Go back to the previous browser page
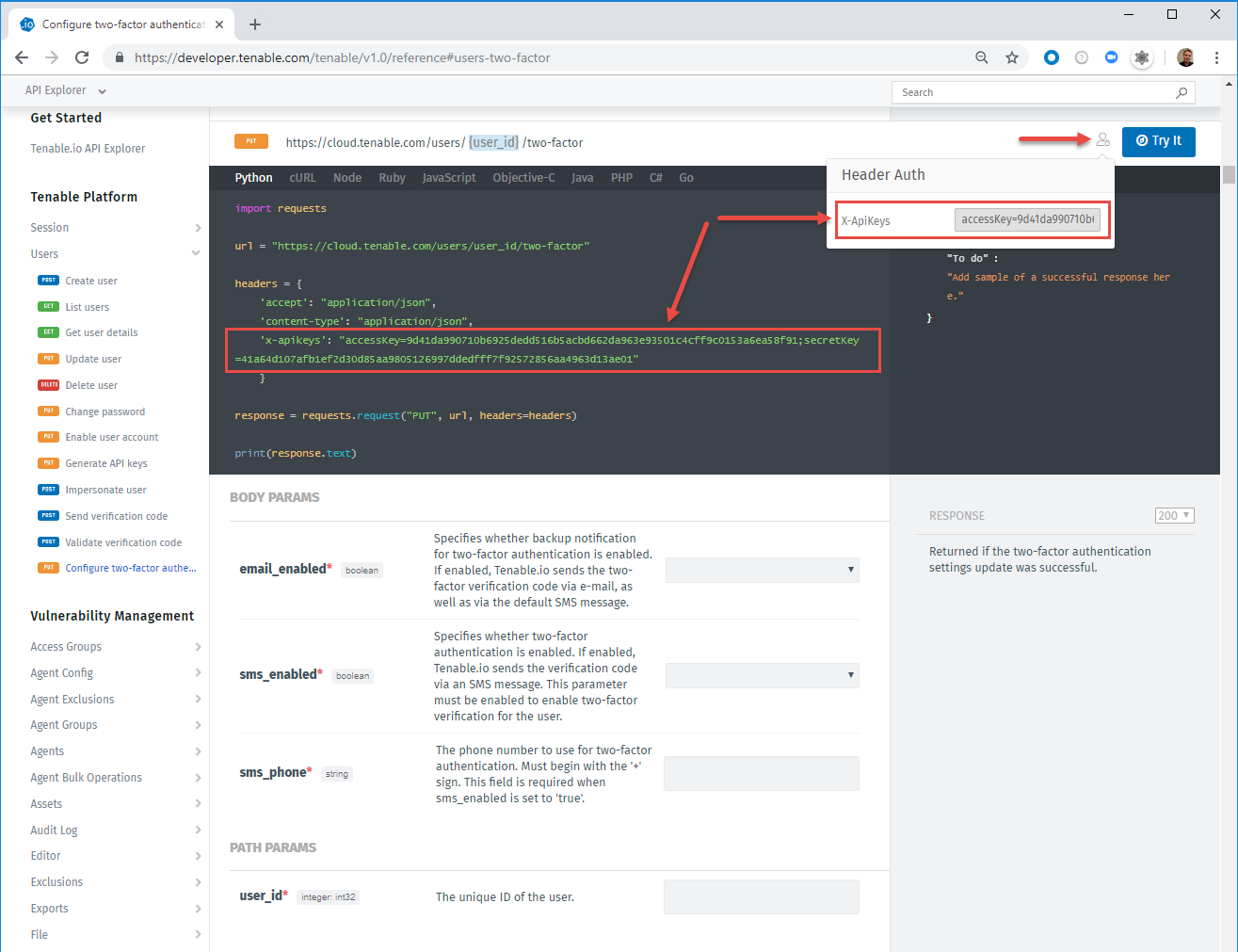Viewport: 1238px width, 952px height. 22,57
